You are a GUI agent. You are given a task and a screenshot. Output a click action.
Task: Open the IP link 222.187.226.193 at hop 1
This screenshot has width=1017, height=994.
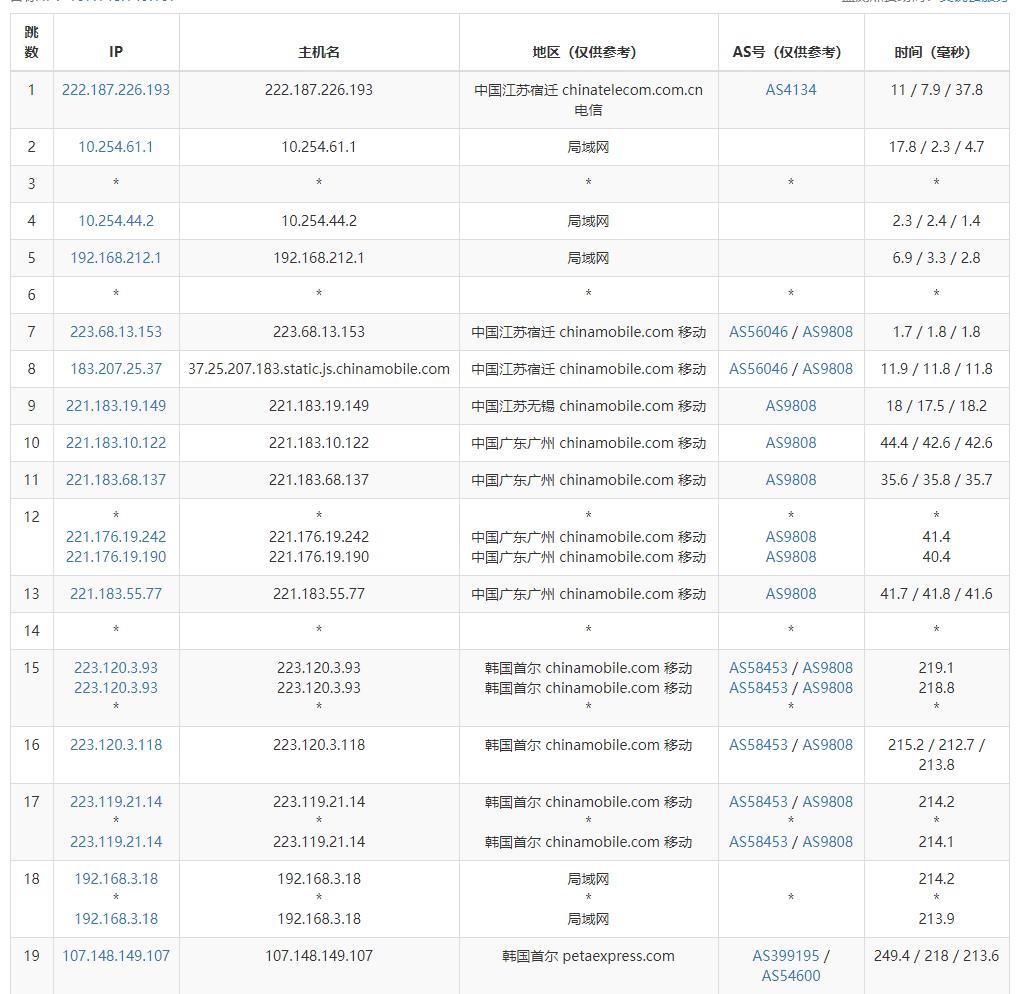click(115, 89)
